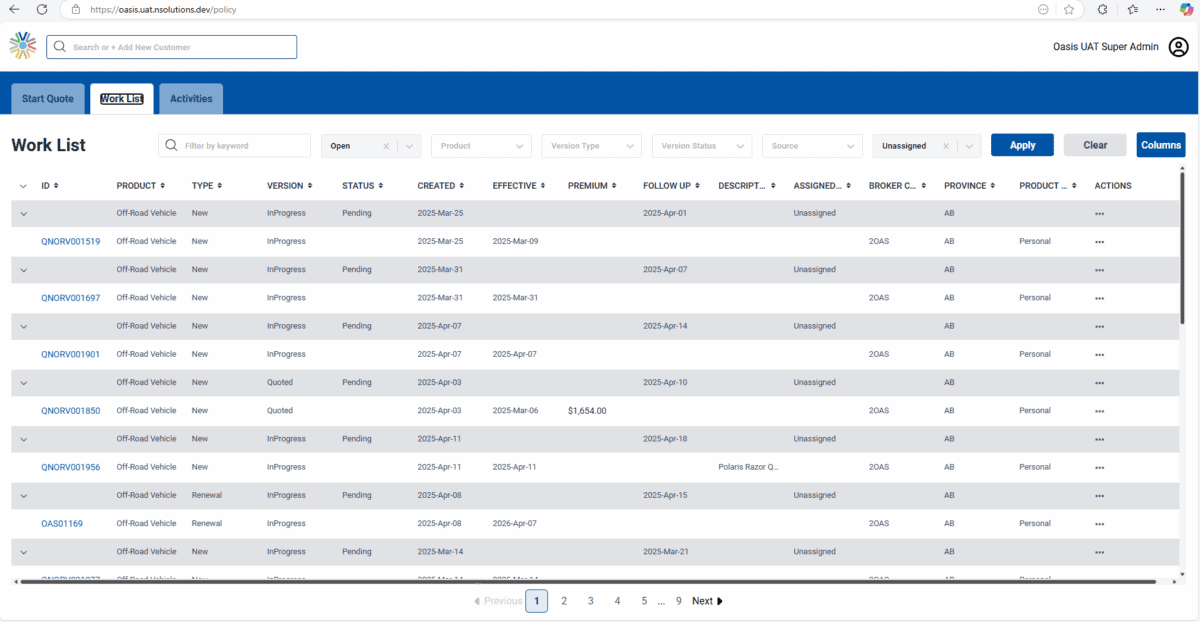Go to page 9
The width and height of the screenshot is (1200, 622).
pos(679,601)
